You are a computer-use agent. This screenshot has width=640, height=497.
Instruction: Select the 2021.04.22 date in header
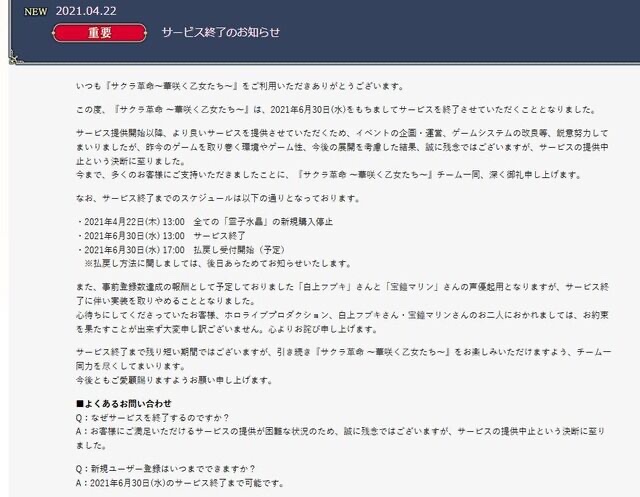point(86,11)
